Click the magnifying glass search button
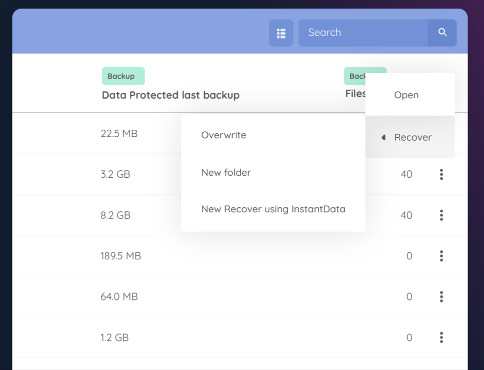This screenshot has width=484, height=370. (x=442, y=32)
